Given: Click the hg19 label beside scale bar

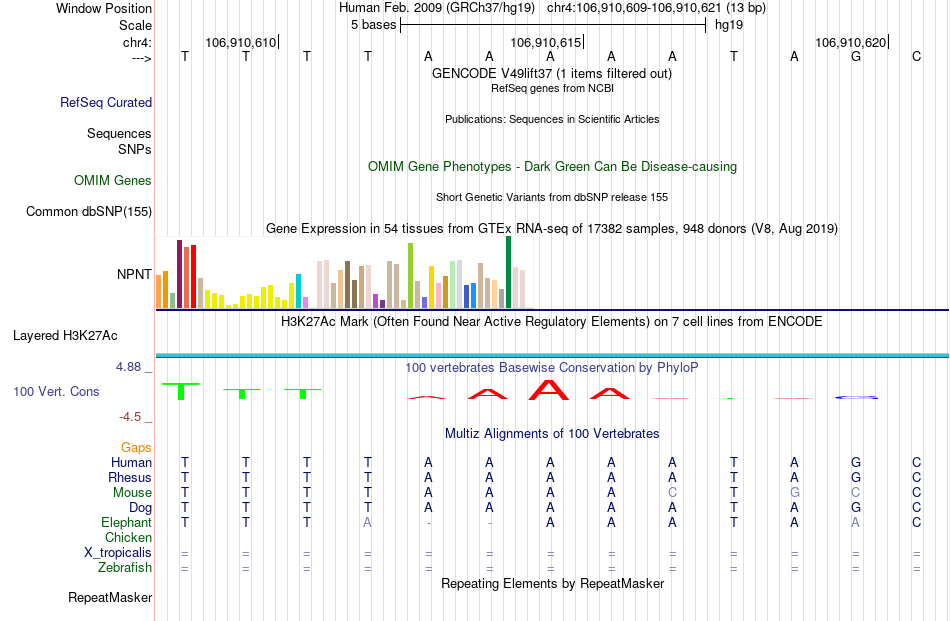Looking at the screenshot, I should pos(729,25).
